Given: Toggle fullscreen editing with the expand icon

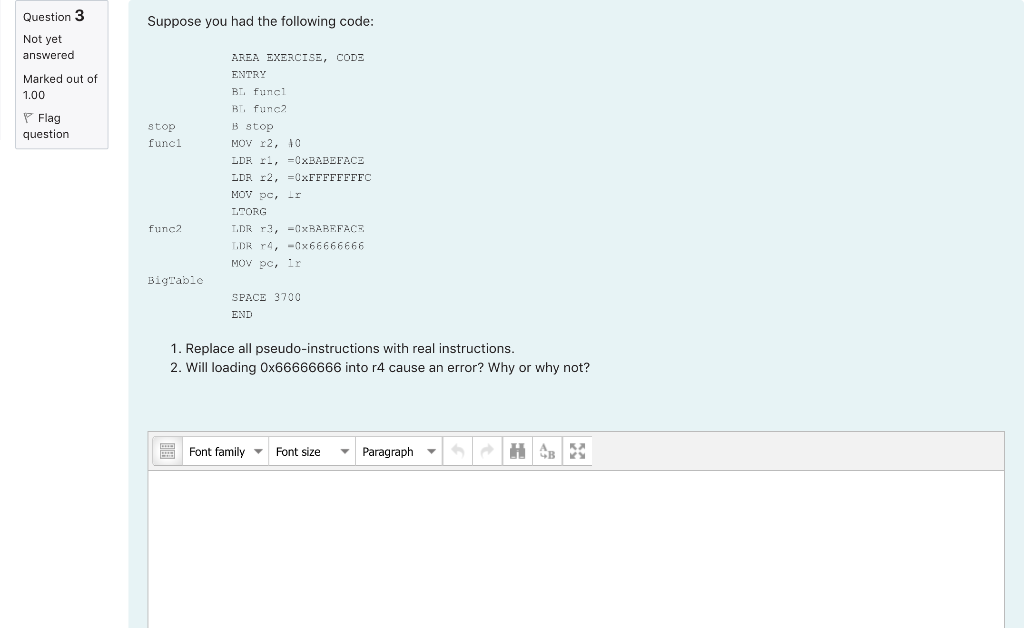Looking at the screenshot, I should tap(577, 451).
